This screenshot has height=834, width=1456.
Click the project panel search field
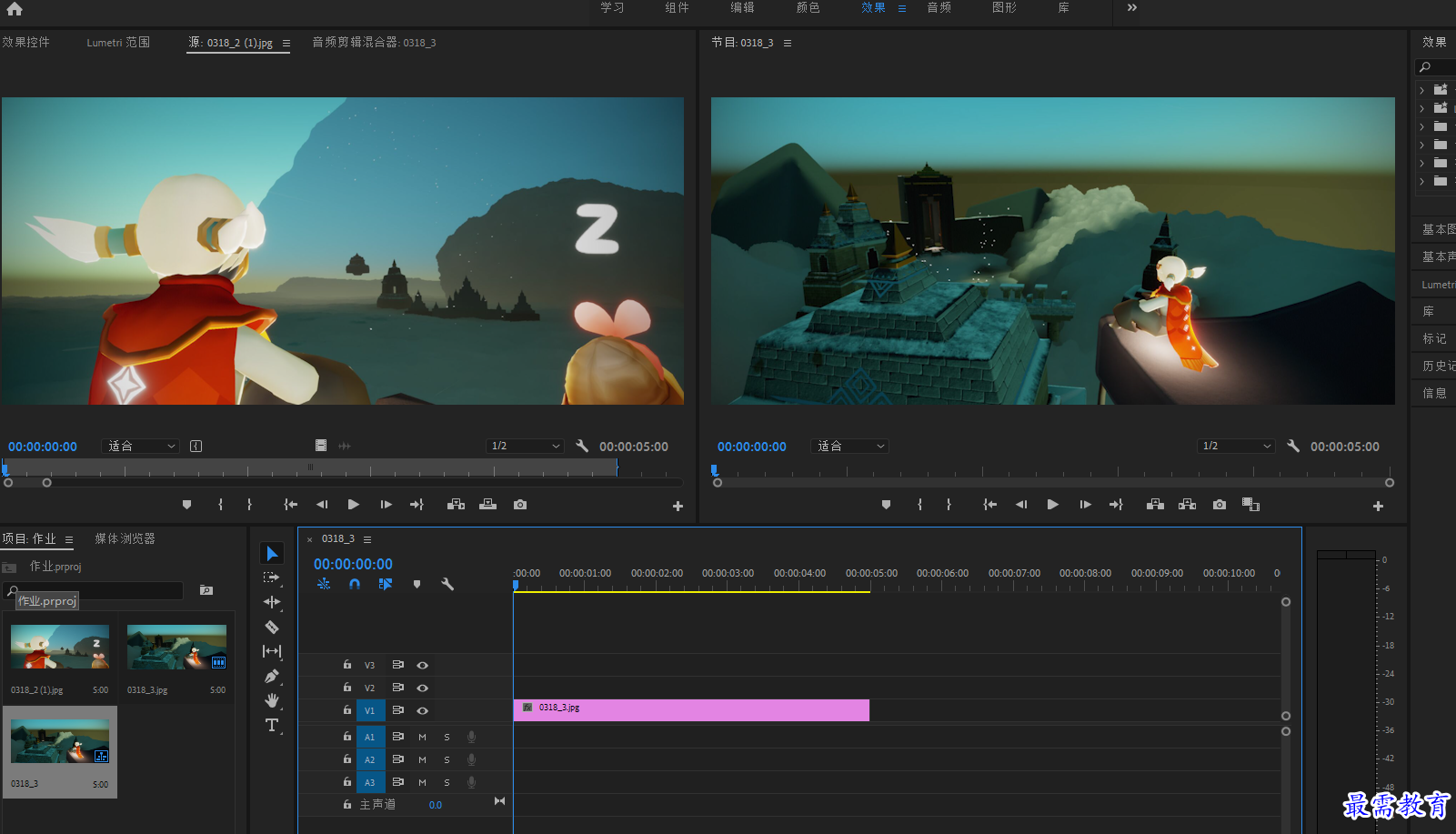click(95, 590)
